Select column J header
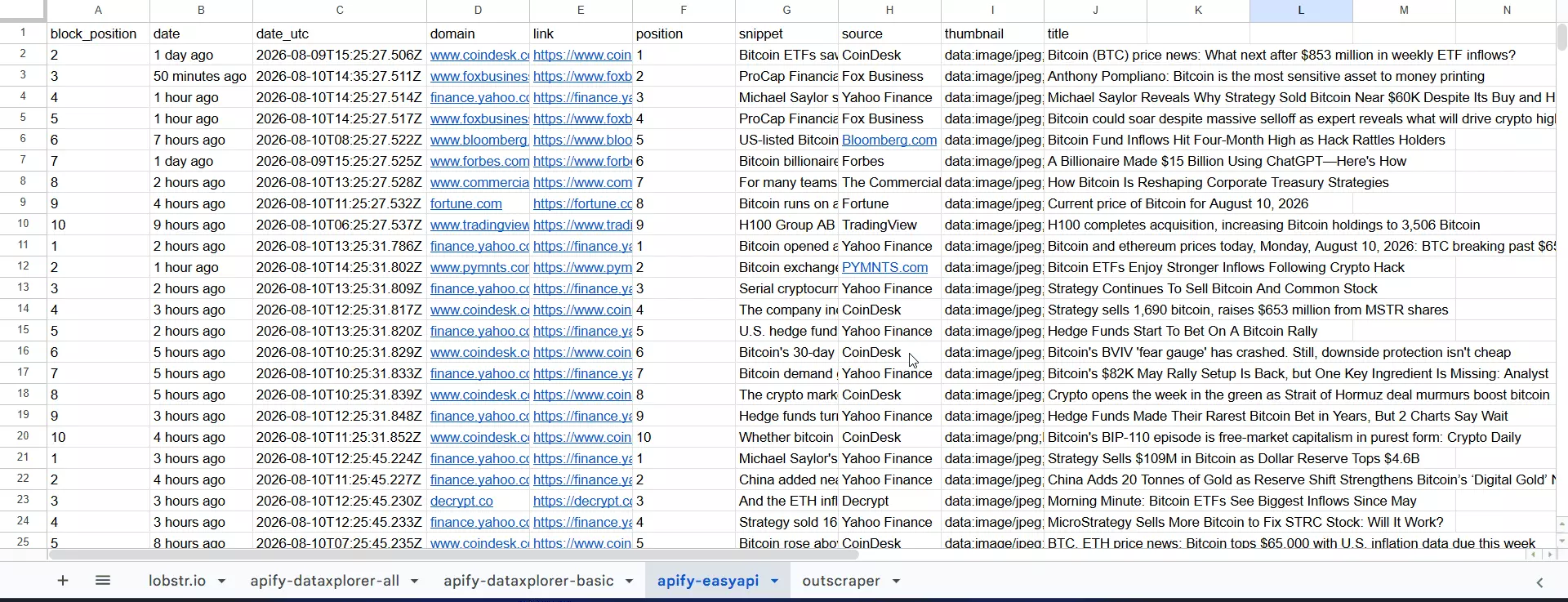This screenshot has height=602, width=1568. tap(1095, 11)
